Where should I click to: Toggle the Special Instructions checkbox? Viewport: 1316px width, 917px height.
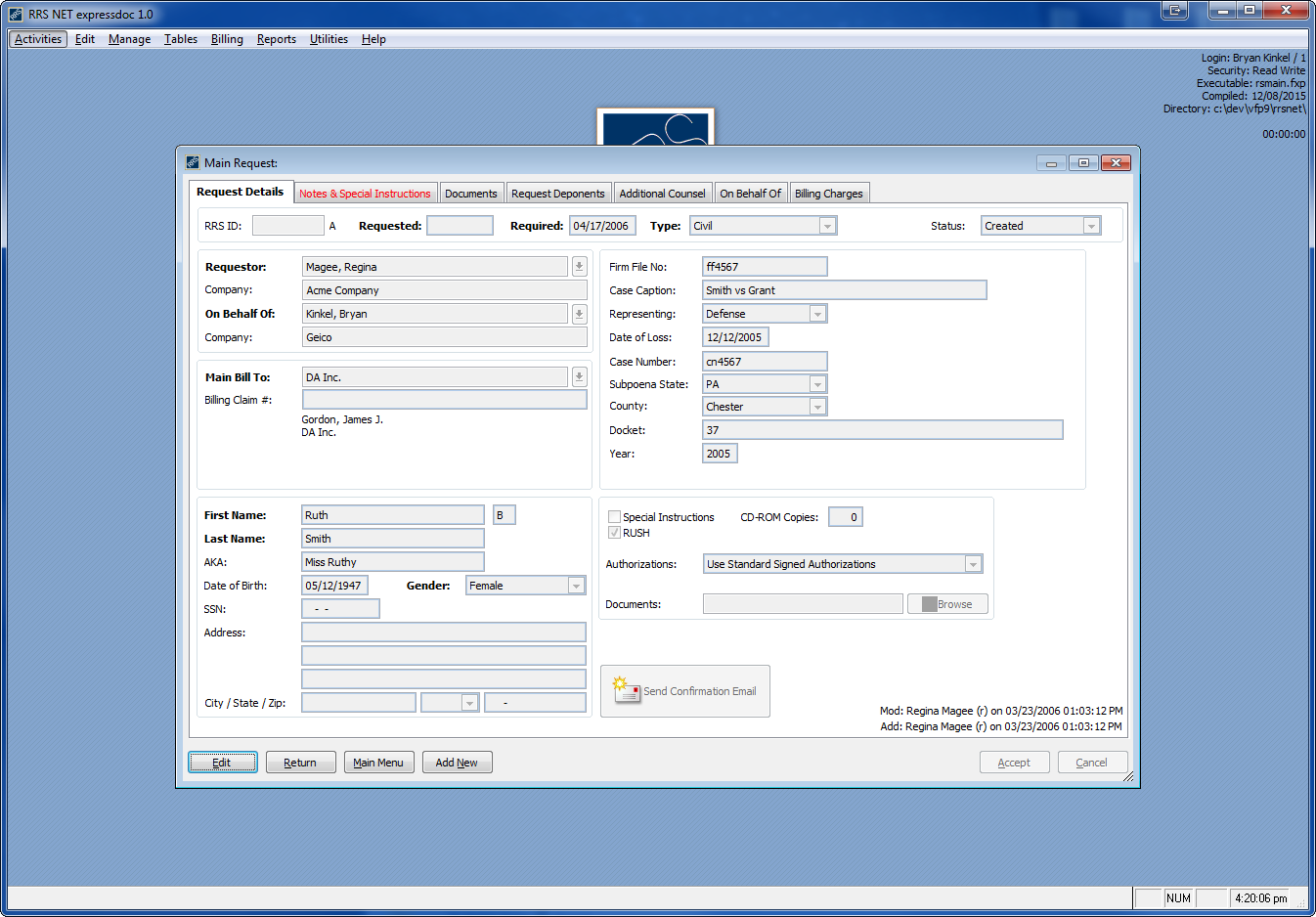click(x=614, y=517)
